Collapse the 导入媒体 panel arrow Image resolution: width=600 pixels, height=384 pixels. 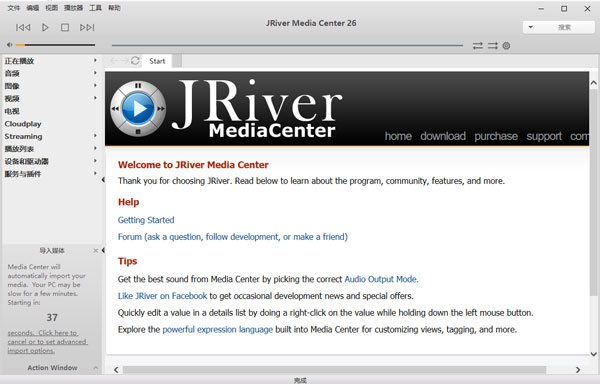tap(103, 251)
